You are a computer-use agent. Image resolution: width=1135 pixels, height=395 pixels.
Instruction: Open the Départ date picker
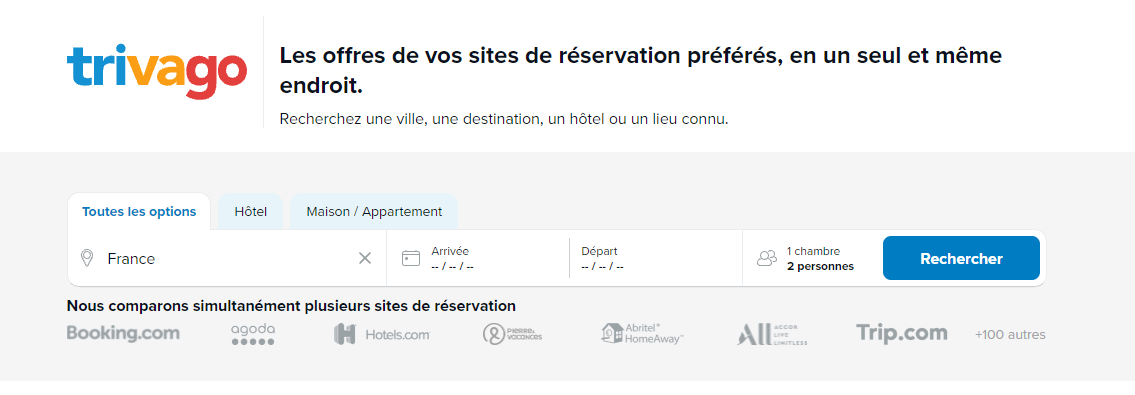[x=656, y=258]
